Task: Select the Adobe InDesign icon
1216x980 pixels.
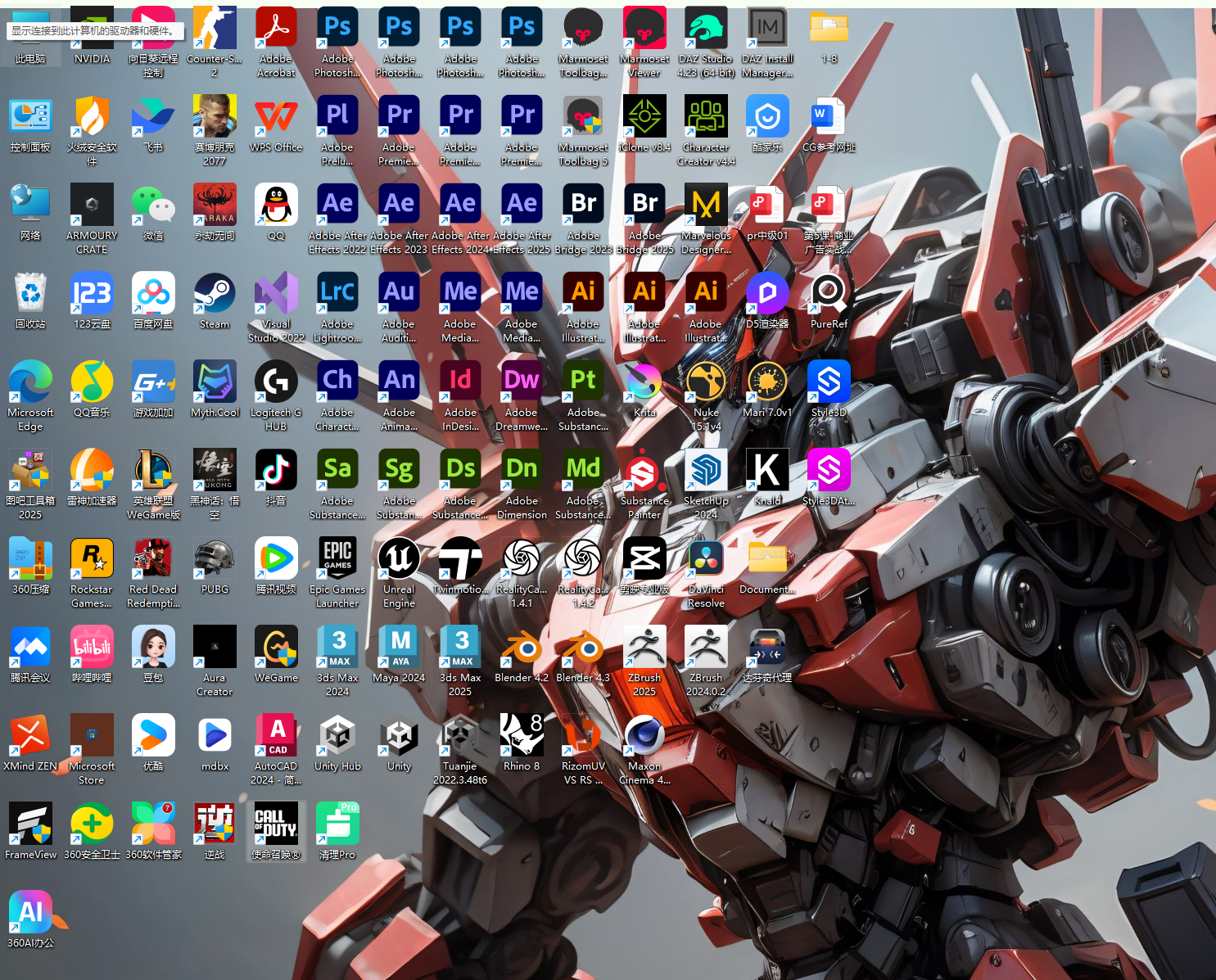Action: pyautogui.click(x=460, y=396)
